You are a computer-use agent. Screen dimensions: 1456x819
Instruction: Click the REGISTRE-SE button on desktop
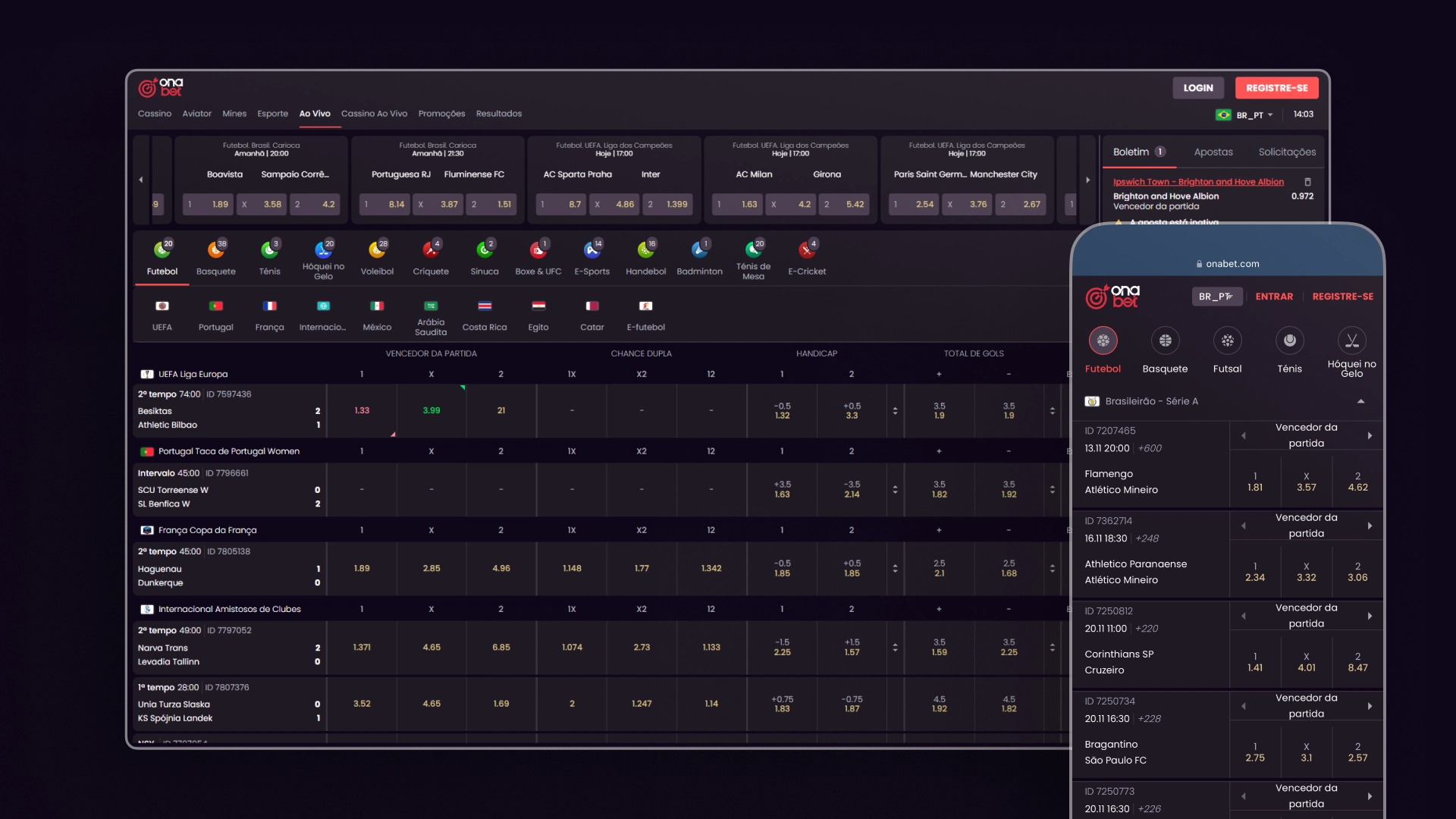(1276, 88)
